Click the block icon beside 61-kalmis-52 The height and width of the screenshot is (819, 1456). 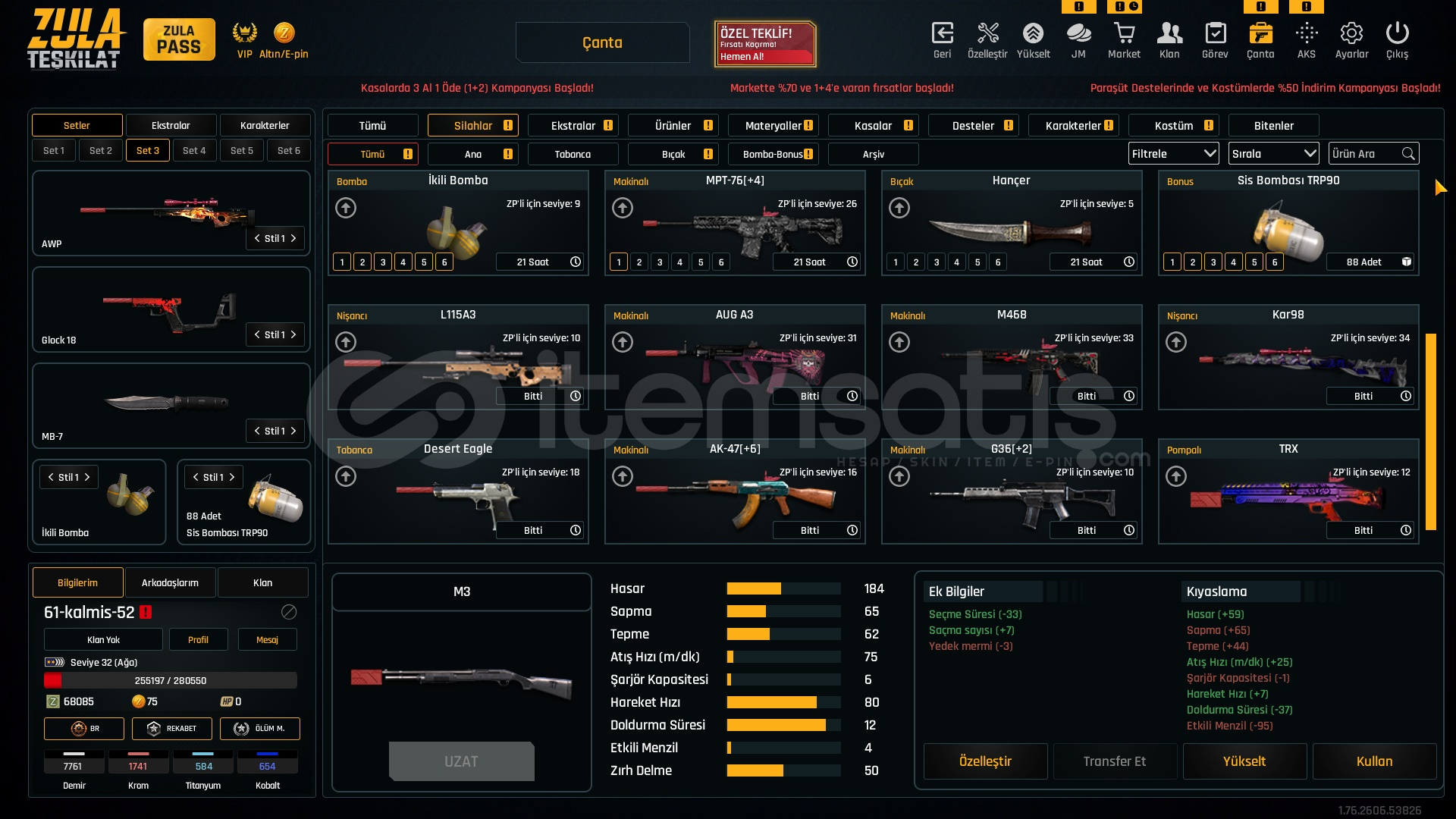(289, 611)
